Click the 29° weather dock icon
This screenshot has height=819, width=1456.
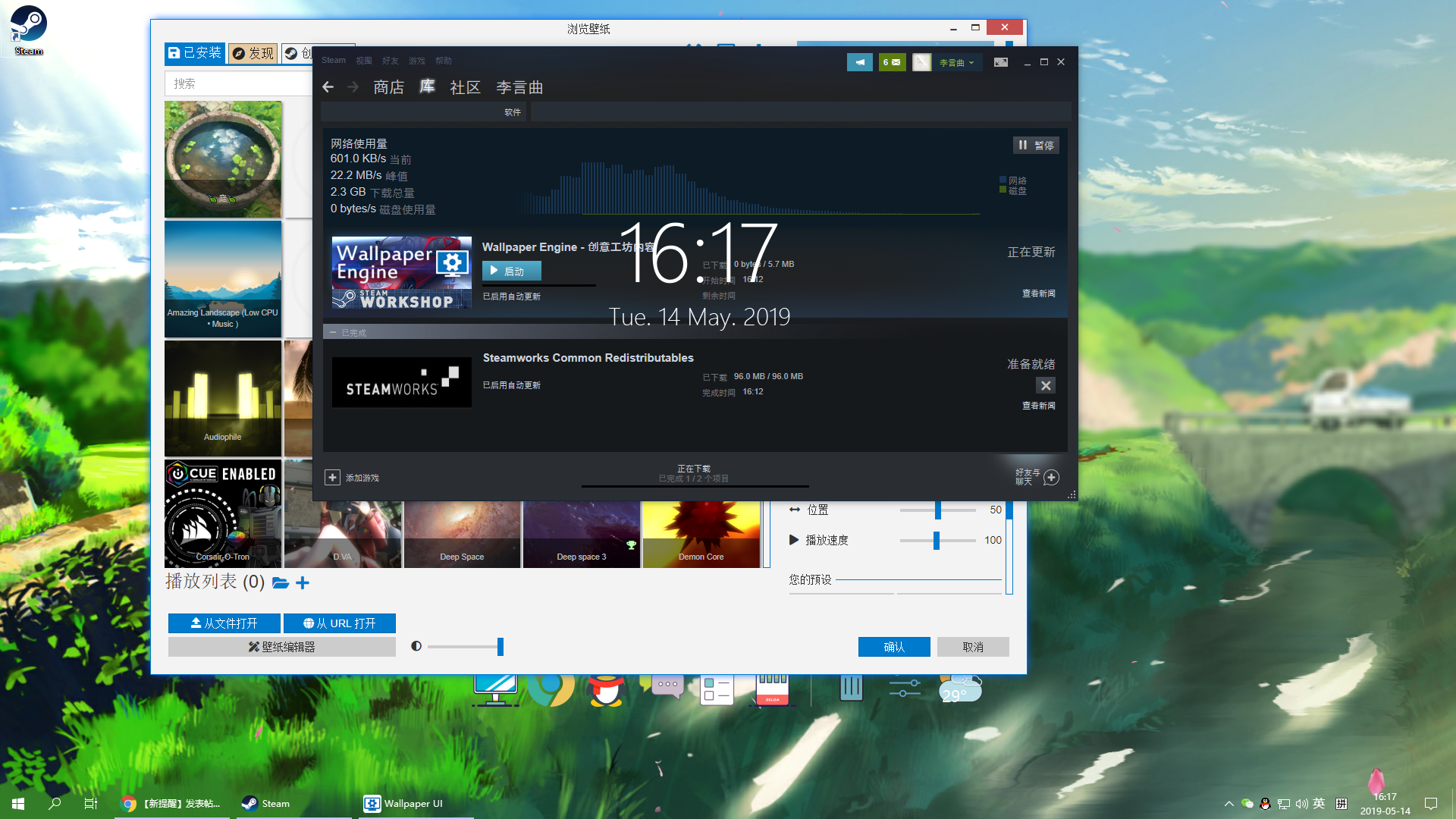960,689
